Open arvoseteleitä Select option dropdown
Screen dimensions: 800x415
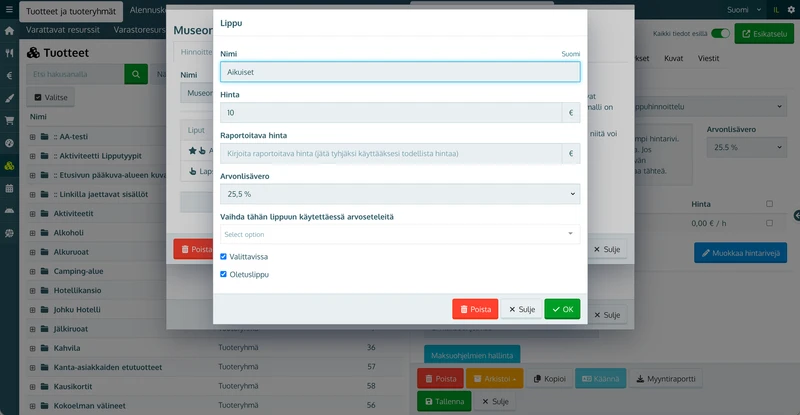coord(400,234)
